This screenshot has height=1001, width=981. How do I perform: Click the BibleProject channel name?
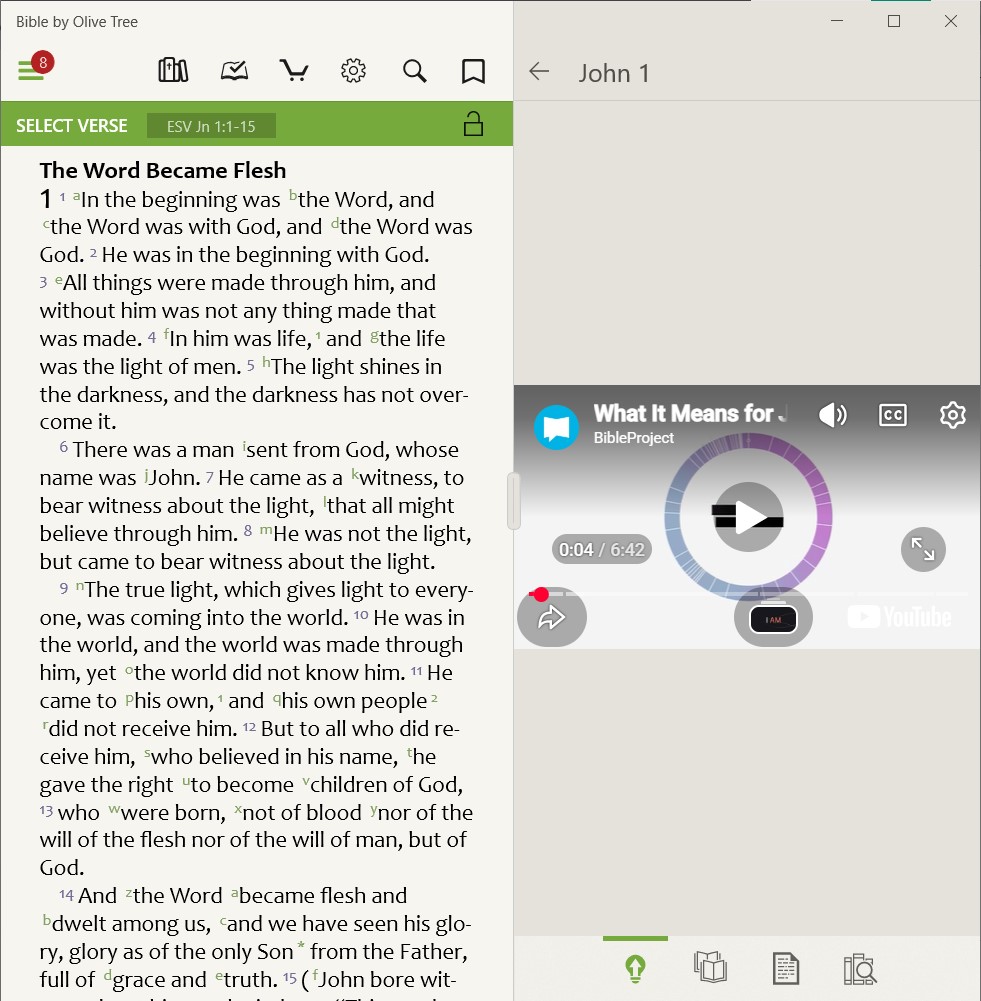(x=633, y=438)
